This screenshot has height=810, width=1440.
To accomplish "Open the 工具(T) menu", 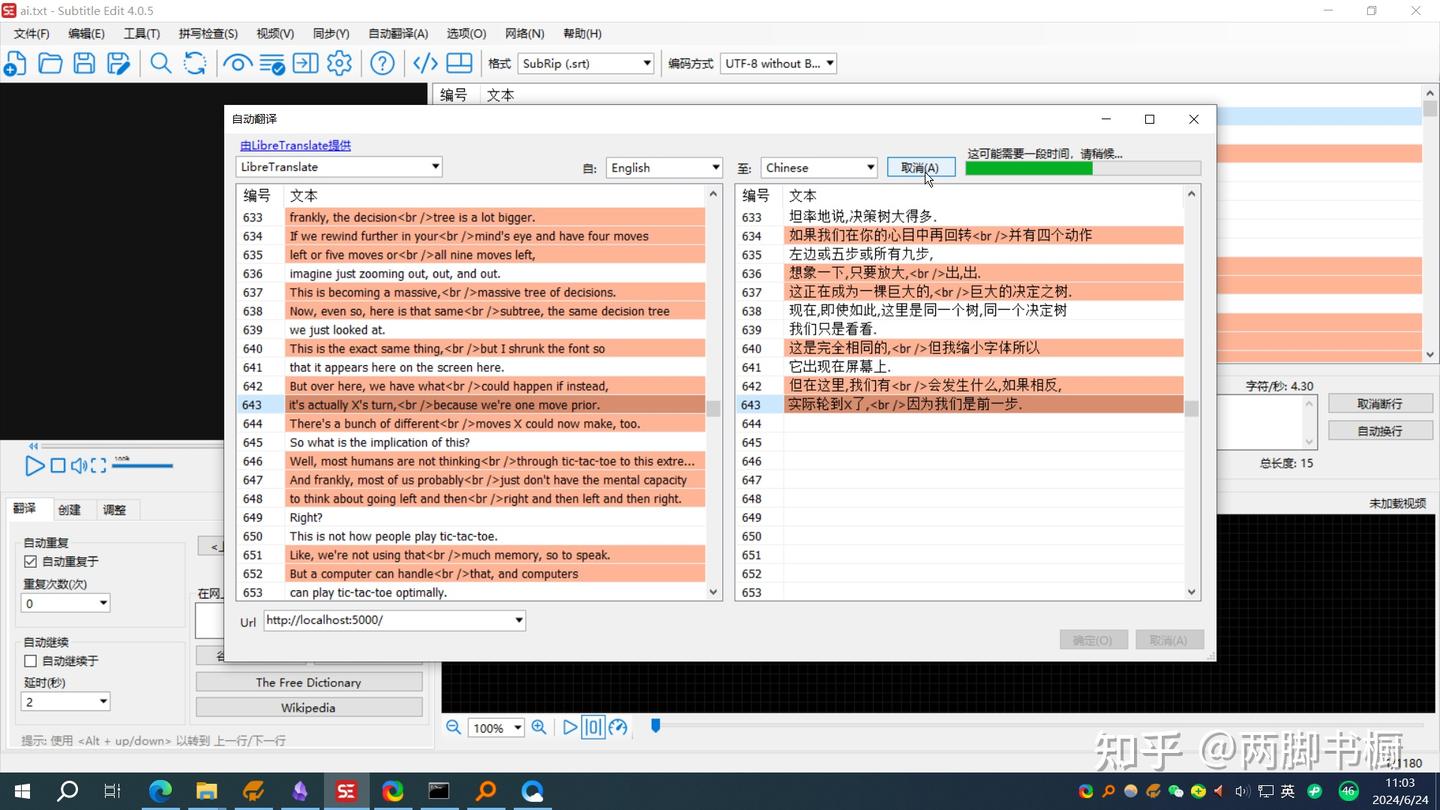I will [x=141, y=33].
